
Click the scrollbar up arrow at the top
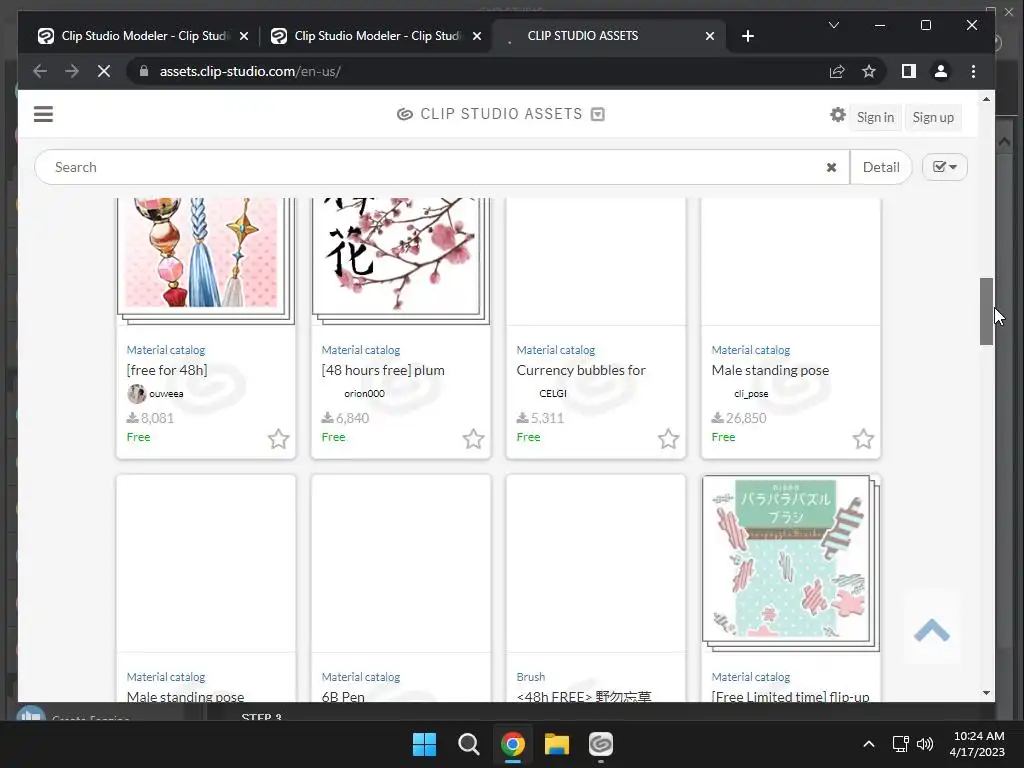coord(986,99)
